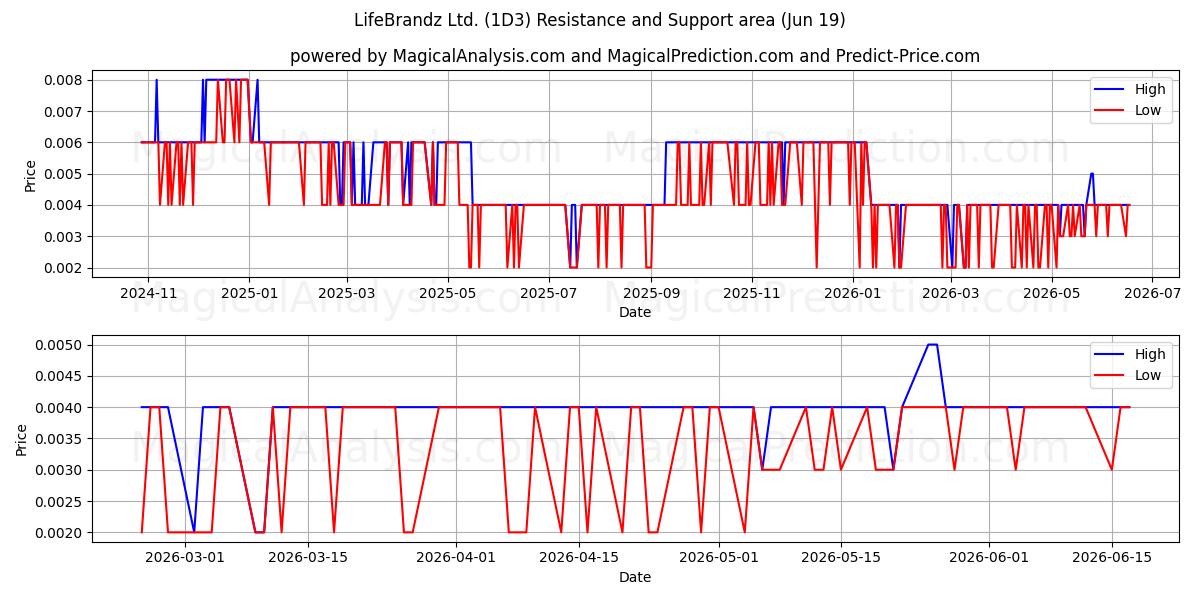Click blue High line sample in top legend
Image resolution: width=1200 pixels, height=600 pixels.
1110,90
